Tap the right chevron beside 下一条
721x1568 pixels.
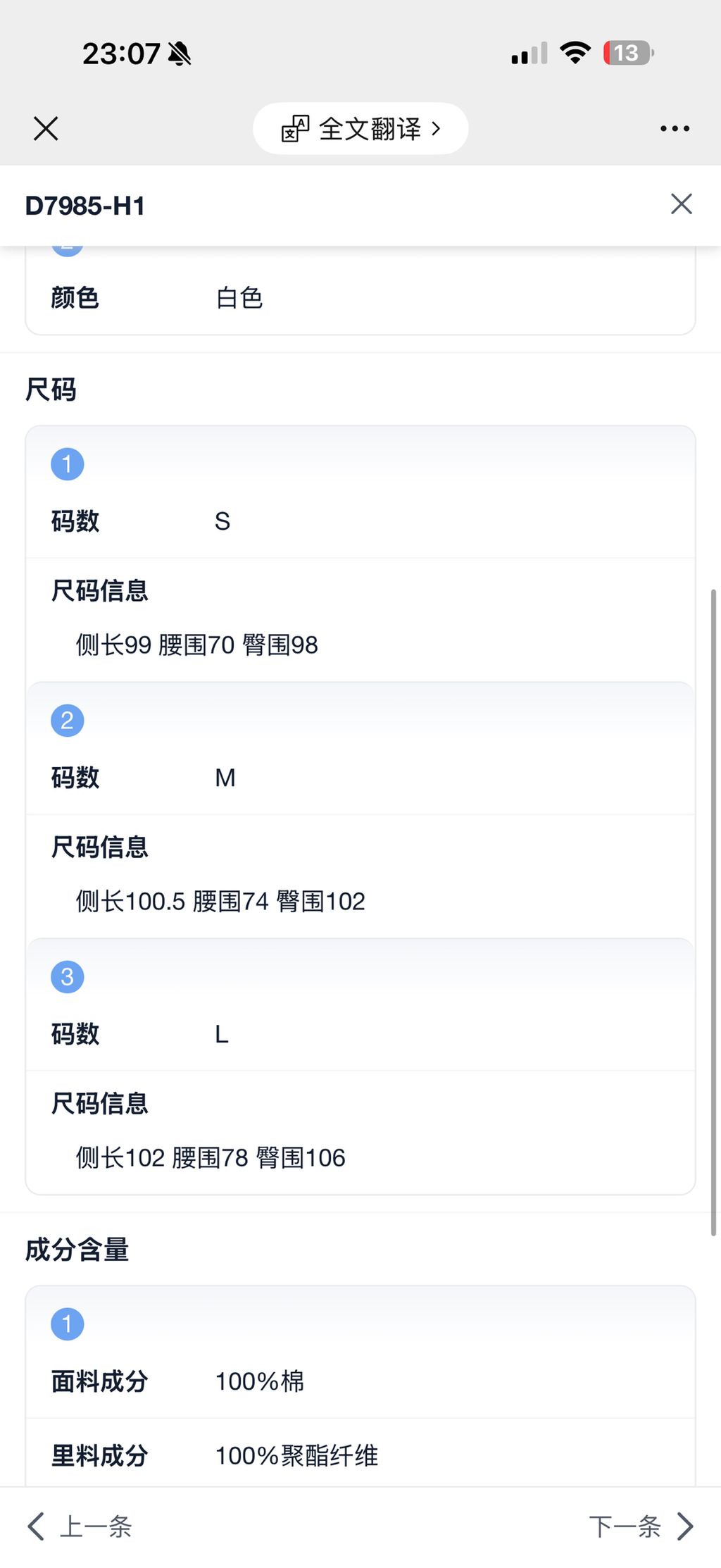click(685, 1526)
